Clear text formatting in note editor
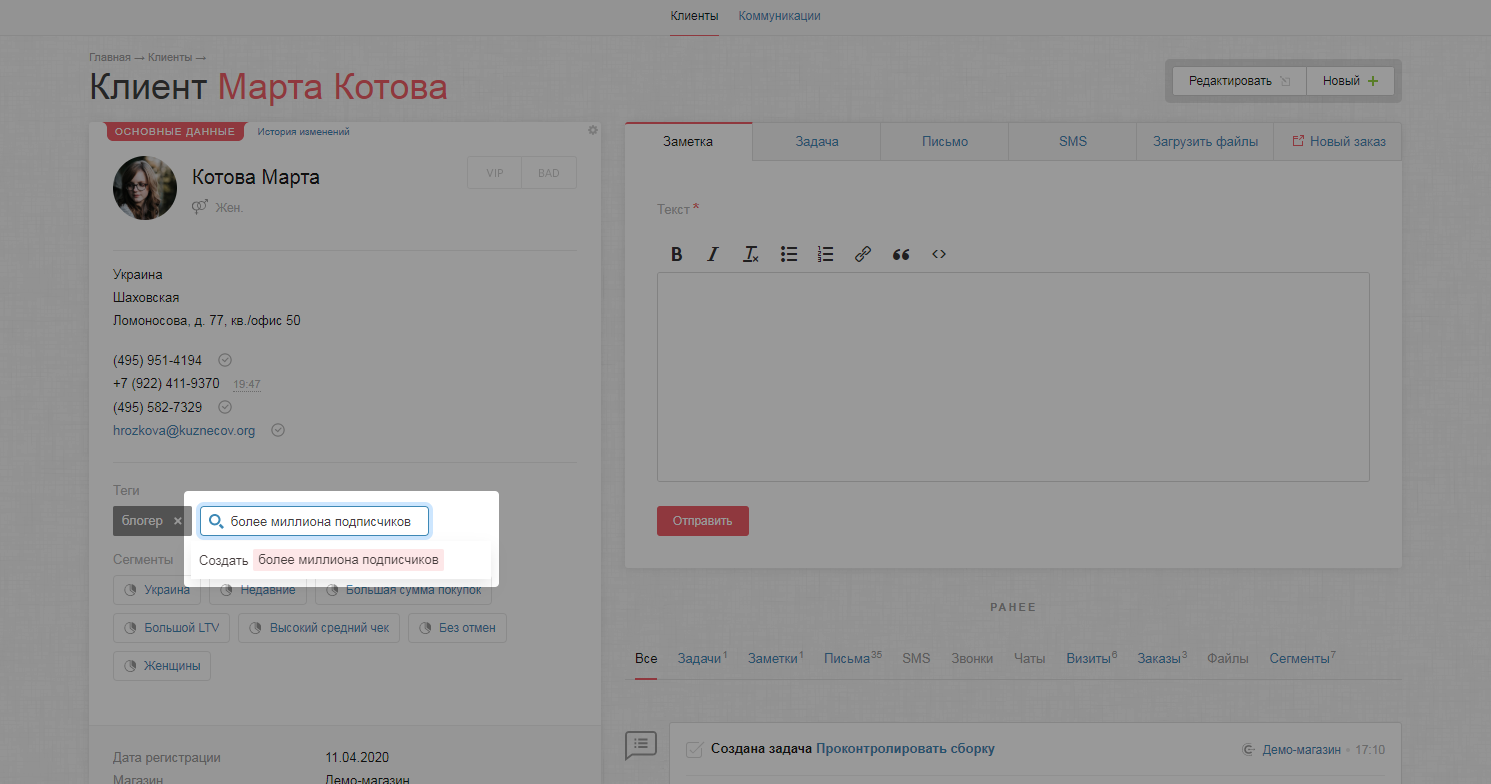1491x784 pixels. tap(751, 254)
